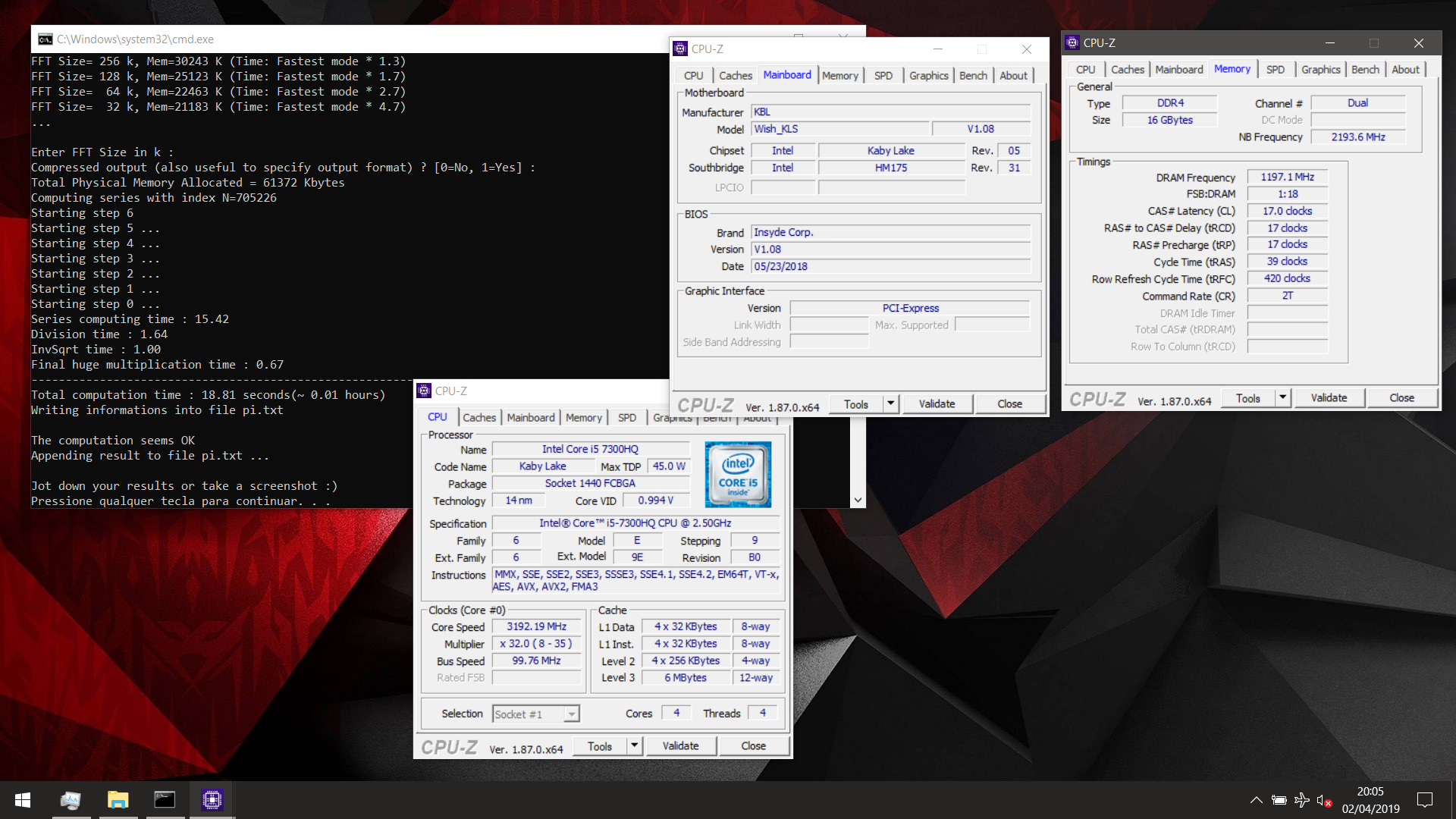Image resolution: width=1456 pixels, height=819 pixels.
Task: Click the Tools button in the Mainboard window
Action: click(855, 404)
